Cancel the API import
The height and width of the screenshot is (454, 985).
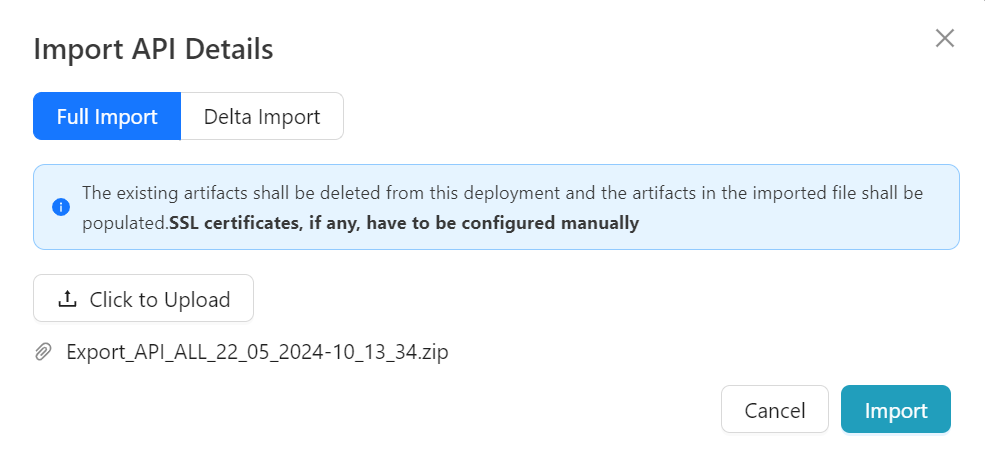point(774,410)
